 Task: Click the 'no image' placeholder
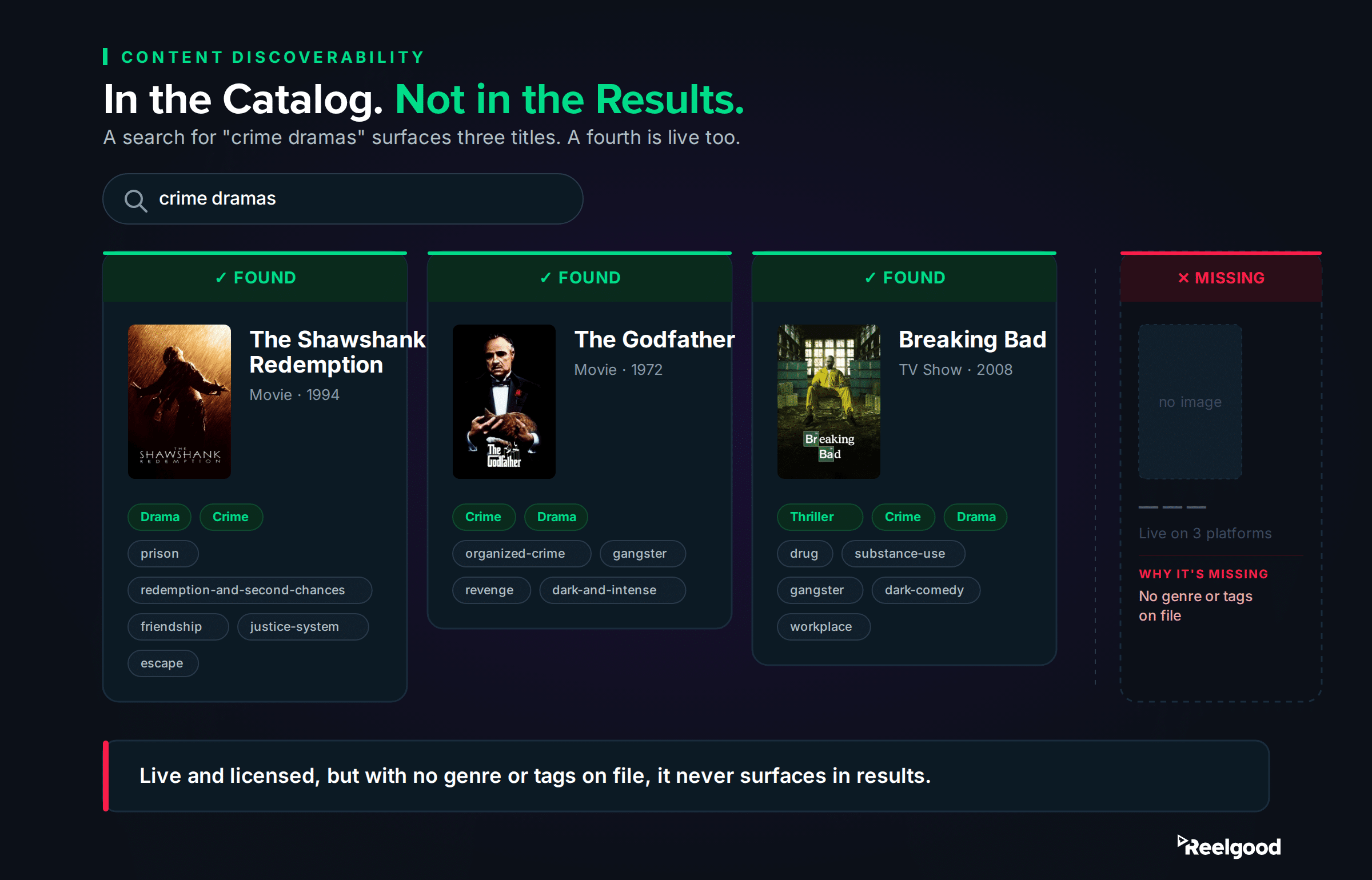1190,402
